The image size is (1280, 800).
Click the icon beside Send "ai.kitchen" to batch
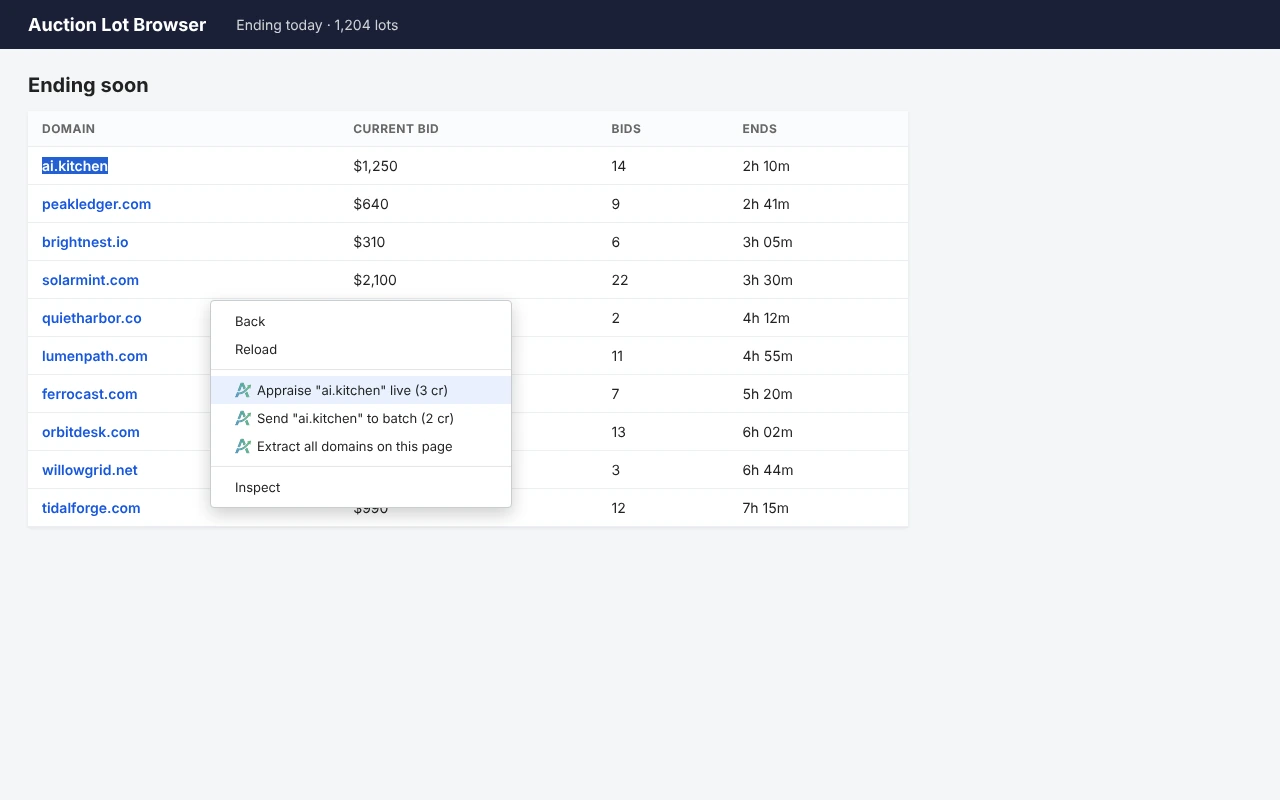(243, 418)
